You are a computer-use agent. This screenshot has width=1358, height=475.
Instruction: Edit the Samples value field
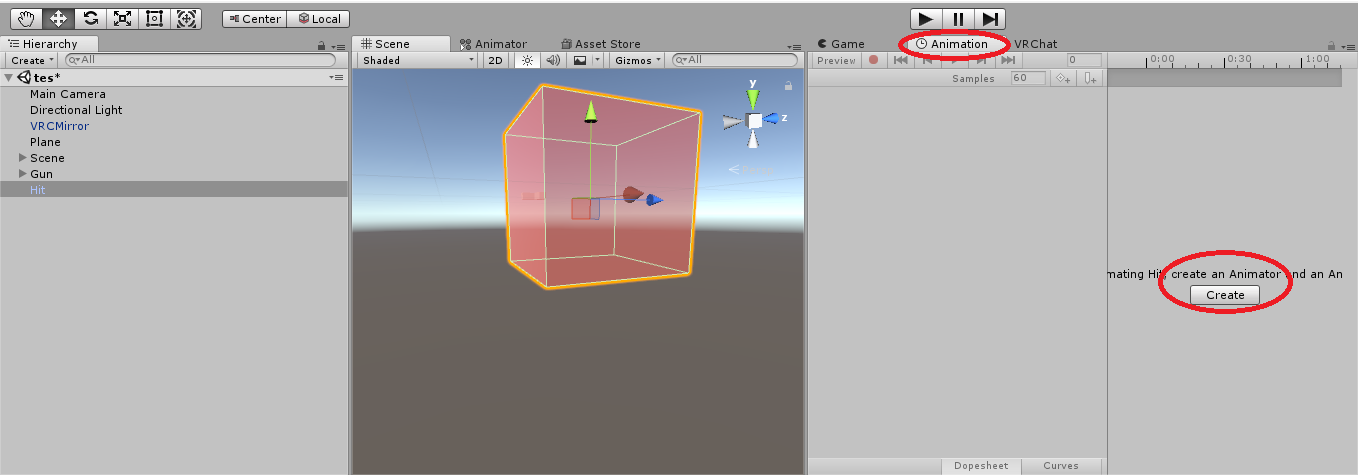(1027, 78)
